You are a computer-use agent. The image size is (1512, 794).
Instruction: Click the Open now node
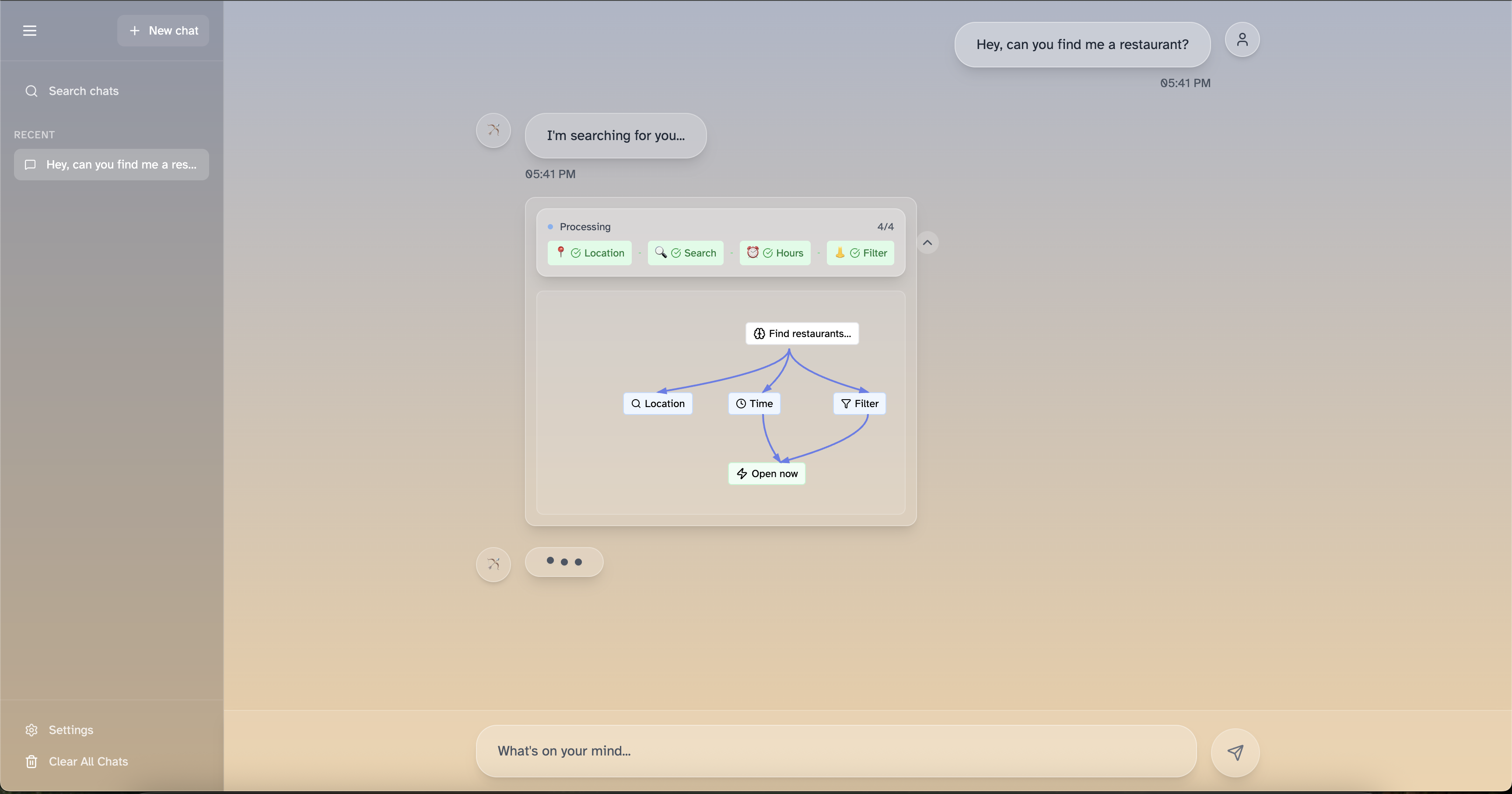pos(766,473)
